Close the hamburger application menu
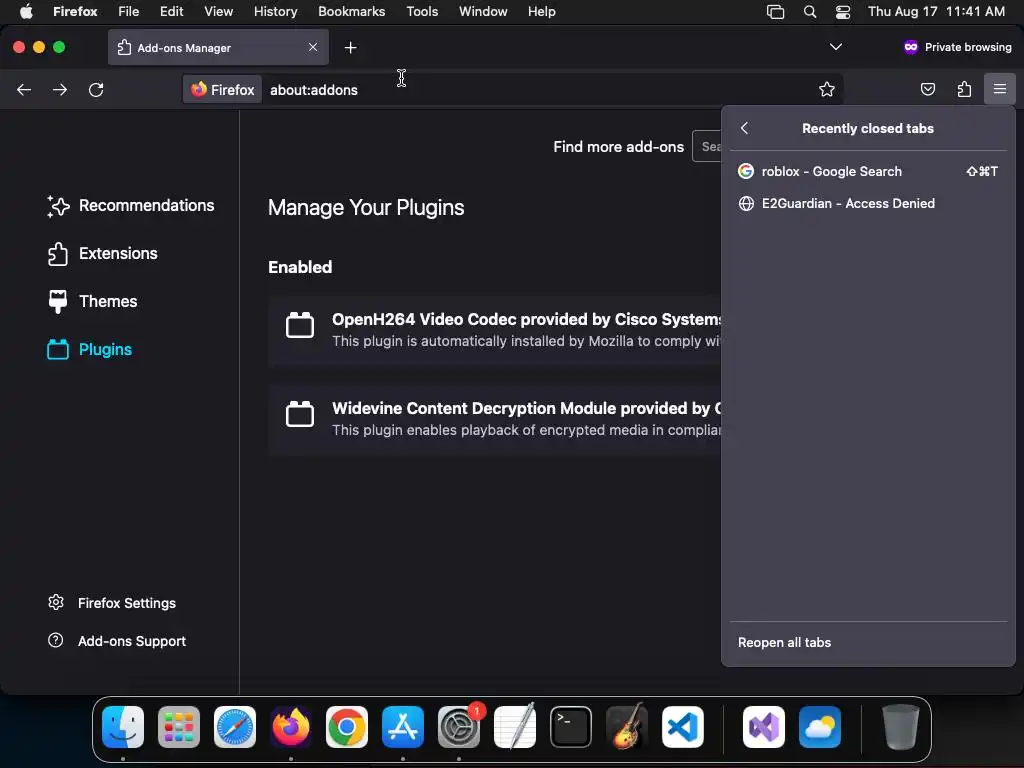This screenshot has height=768, width=1024. tap(1000, 89)
